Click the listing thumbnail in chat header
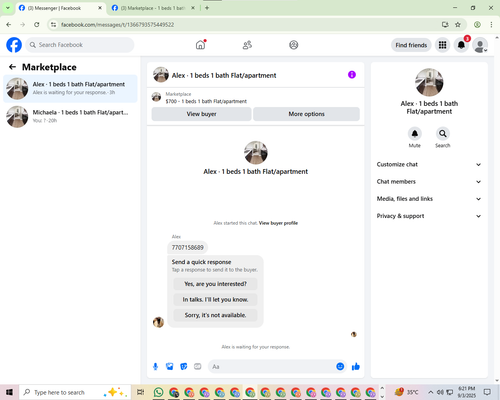Screen dimensions: 500x400 tap(161, 75)
